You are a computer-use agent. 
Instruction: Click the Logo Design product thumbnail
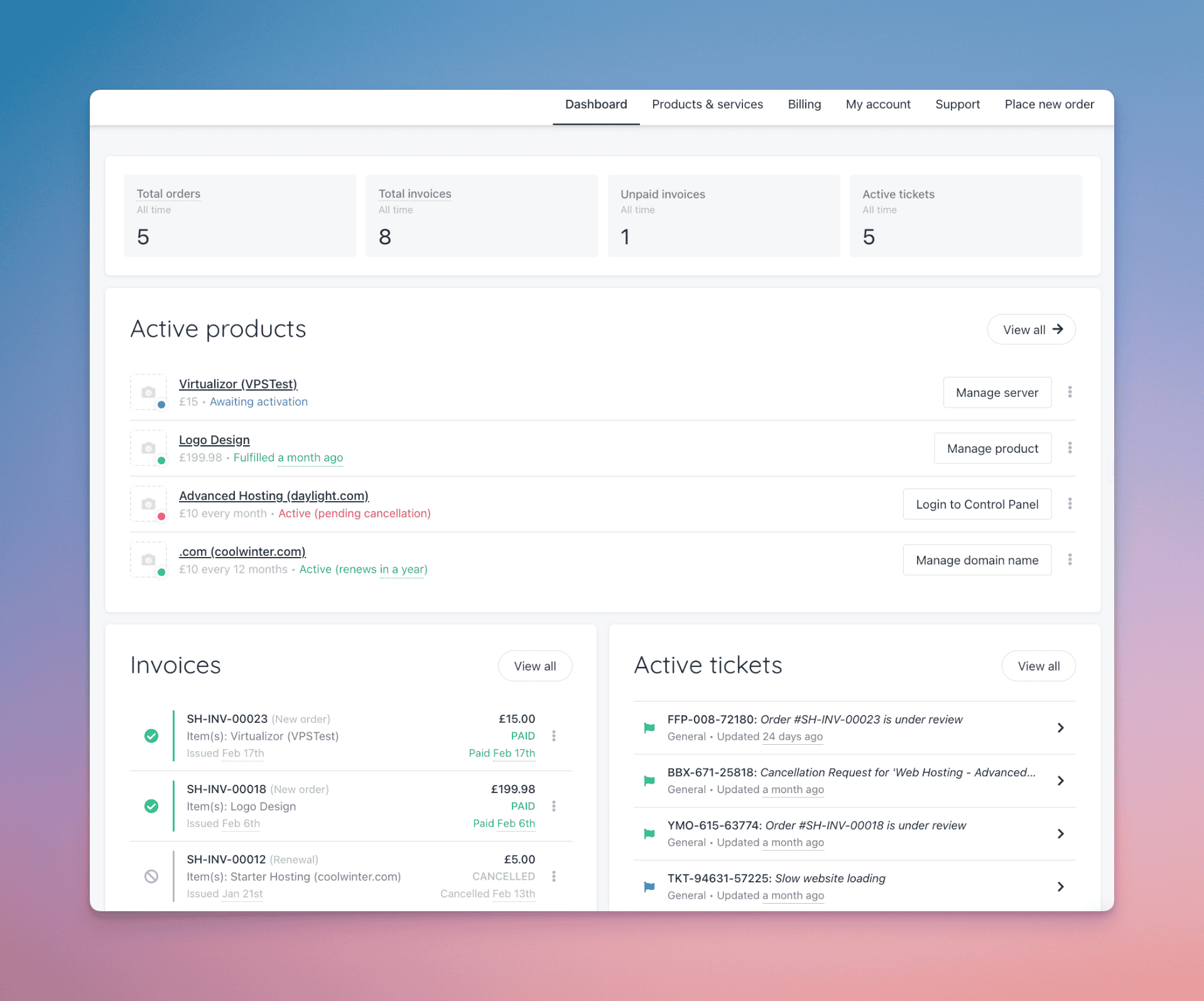148,448
